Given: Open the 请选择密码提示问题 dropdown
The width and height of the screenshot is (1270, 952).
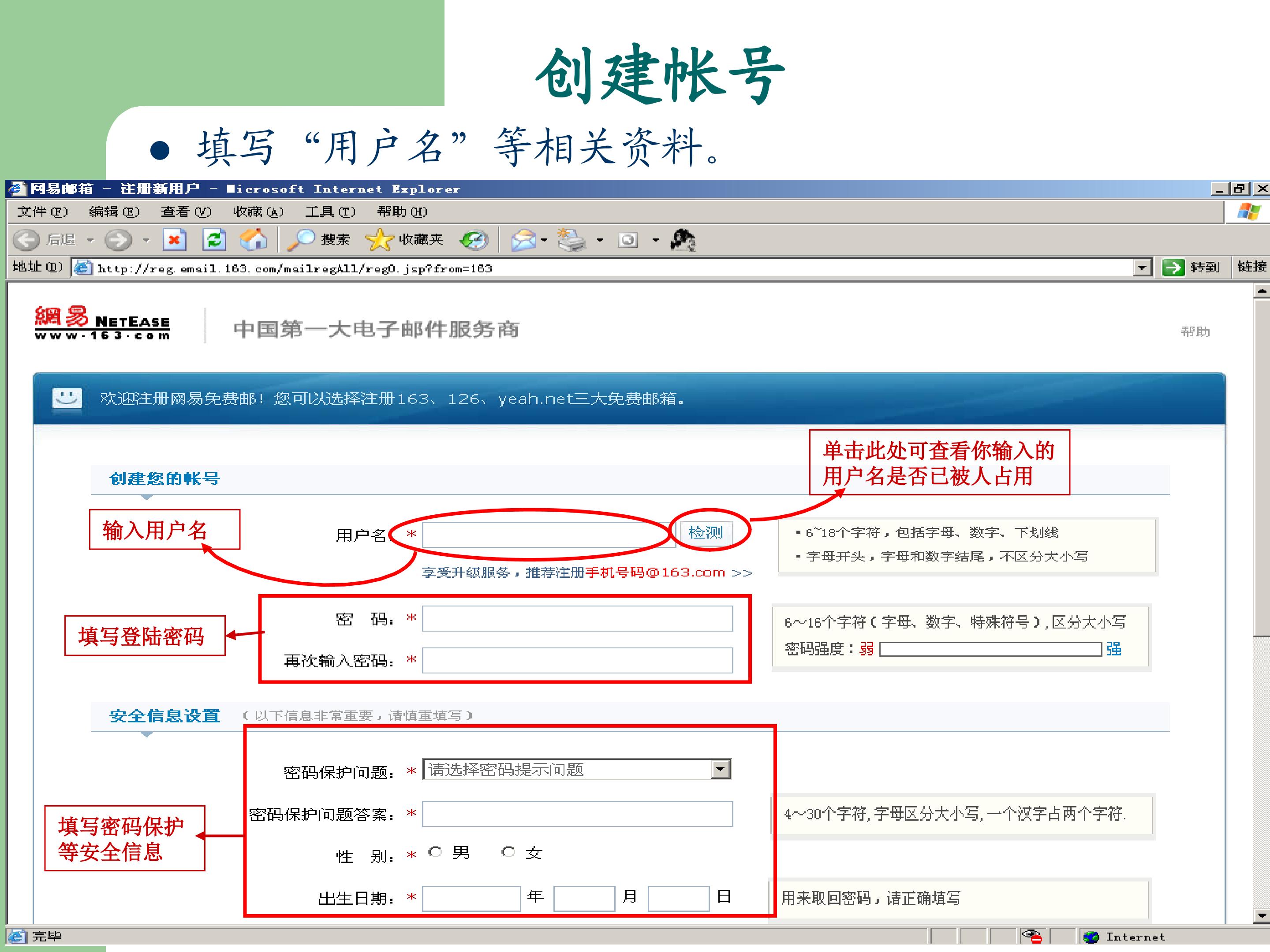Looking at the screenshot, I should [577, 769].
